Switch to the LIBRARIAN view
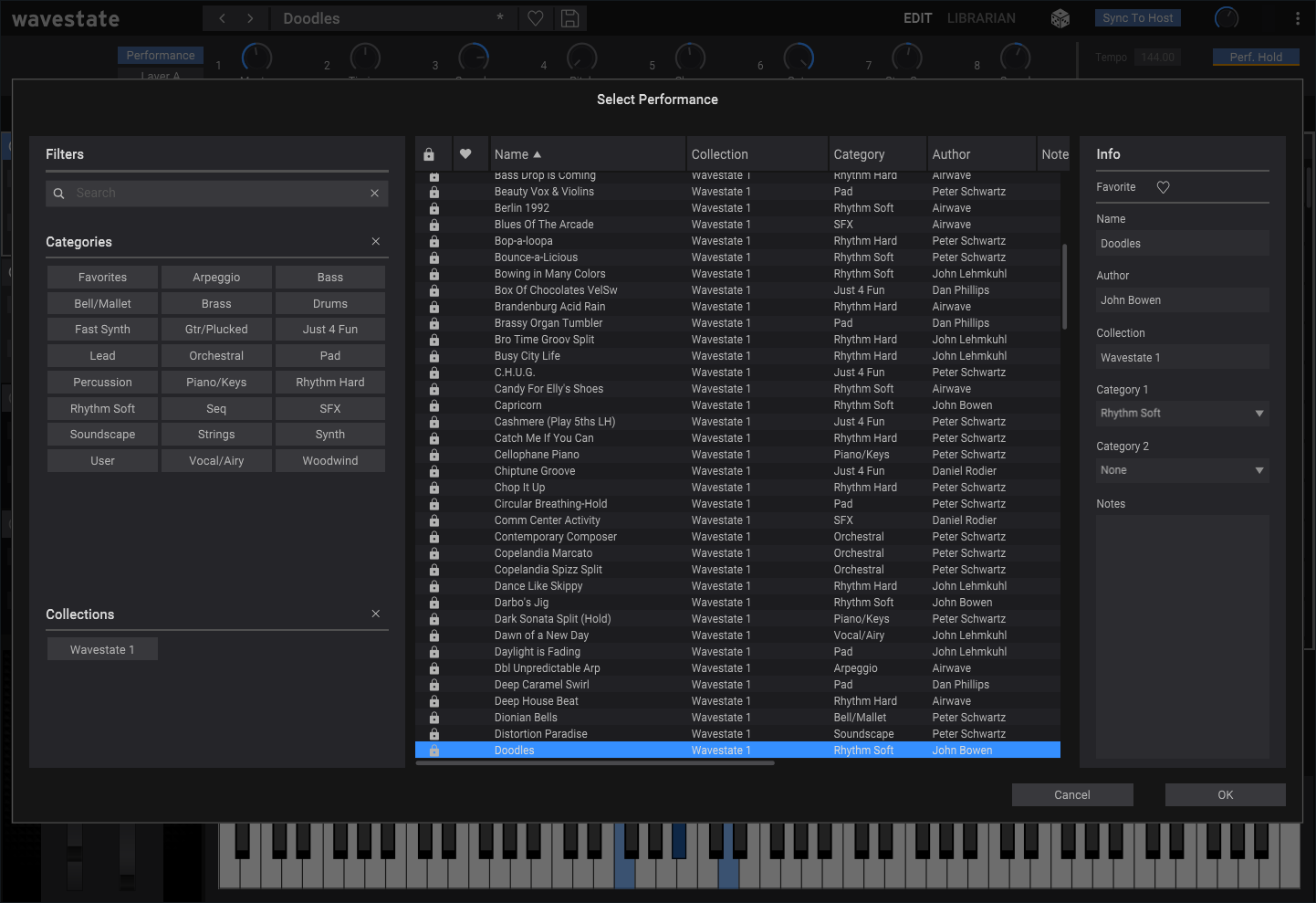The height and width of the screenshot is (903, 1316). [981, 18]
